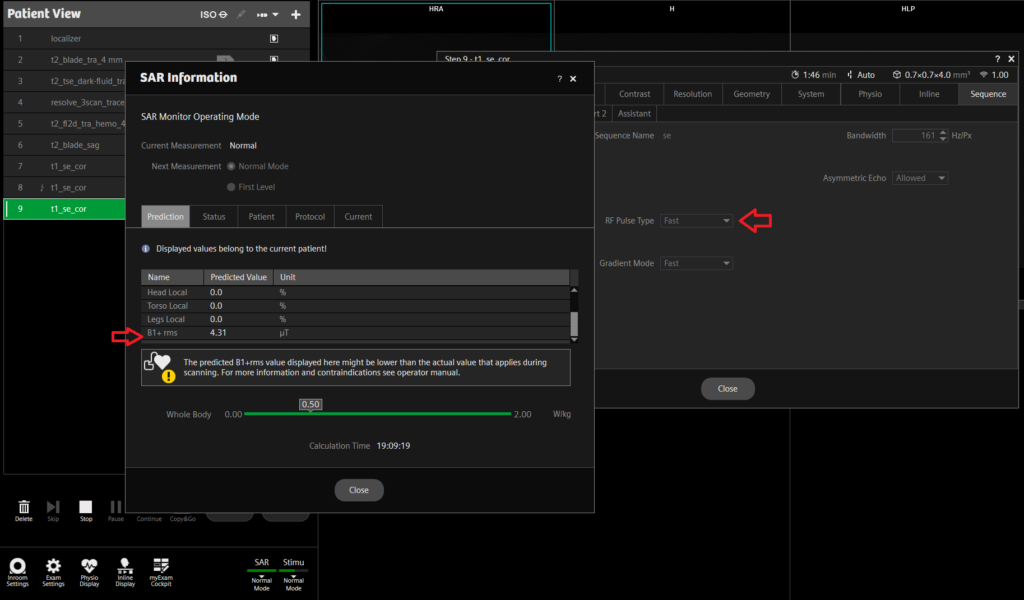Click Close in the Step 9 protocol window
Image resolution: width=1024 pixels, height=600 pixels.
point(728,389)
